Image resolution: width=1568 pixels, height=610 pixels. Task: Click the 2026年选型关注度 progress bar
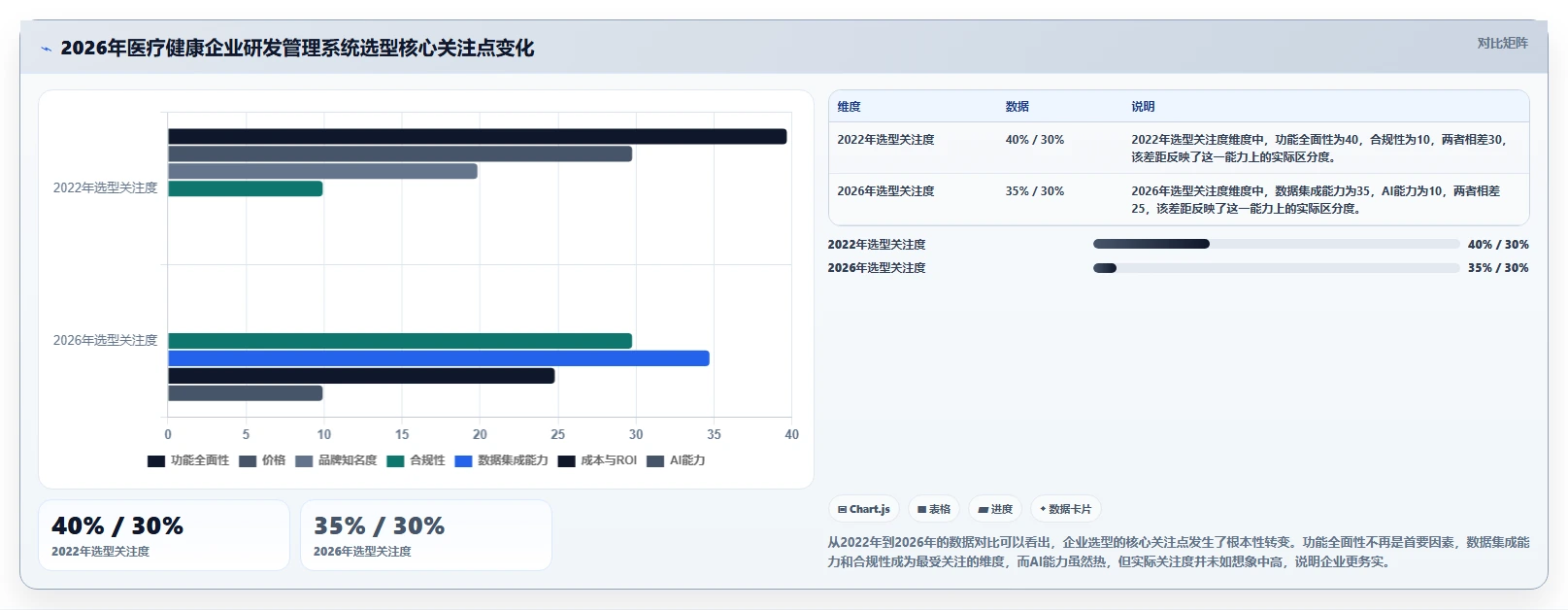(1276, 268)
